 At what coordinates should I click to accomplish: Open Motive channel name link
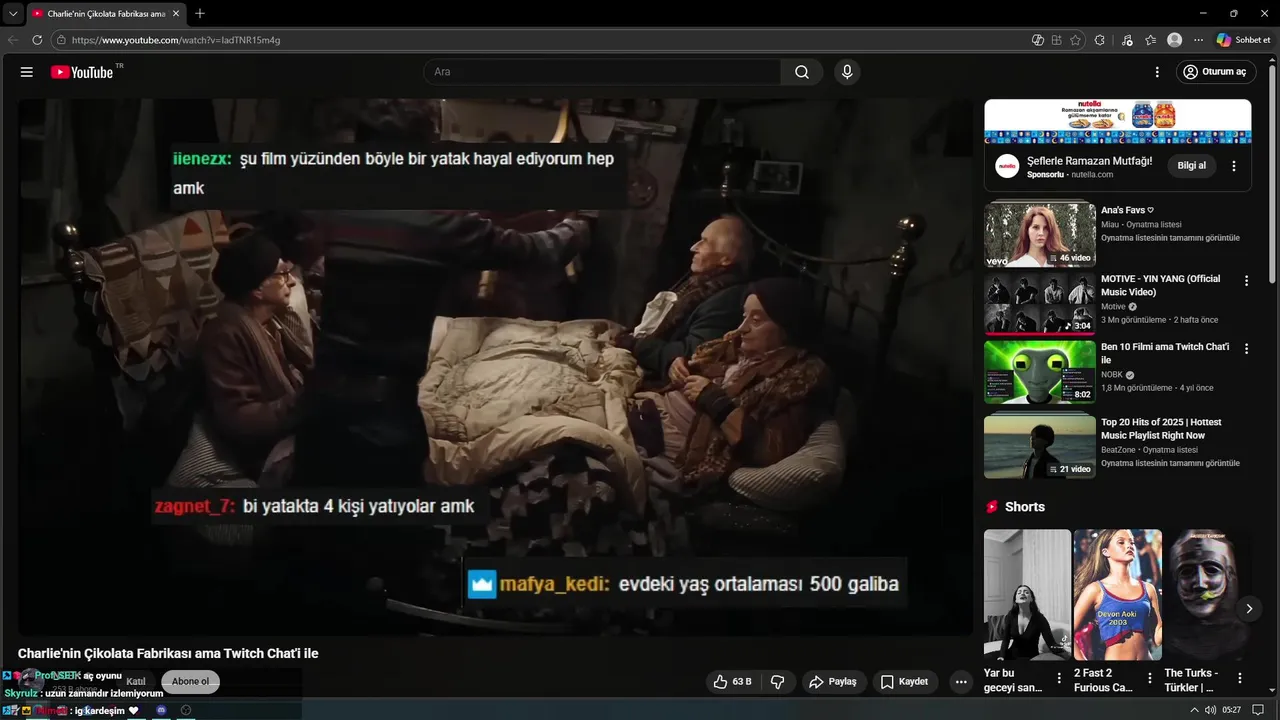pyautogui.click(x=1113, y=307)
